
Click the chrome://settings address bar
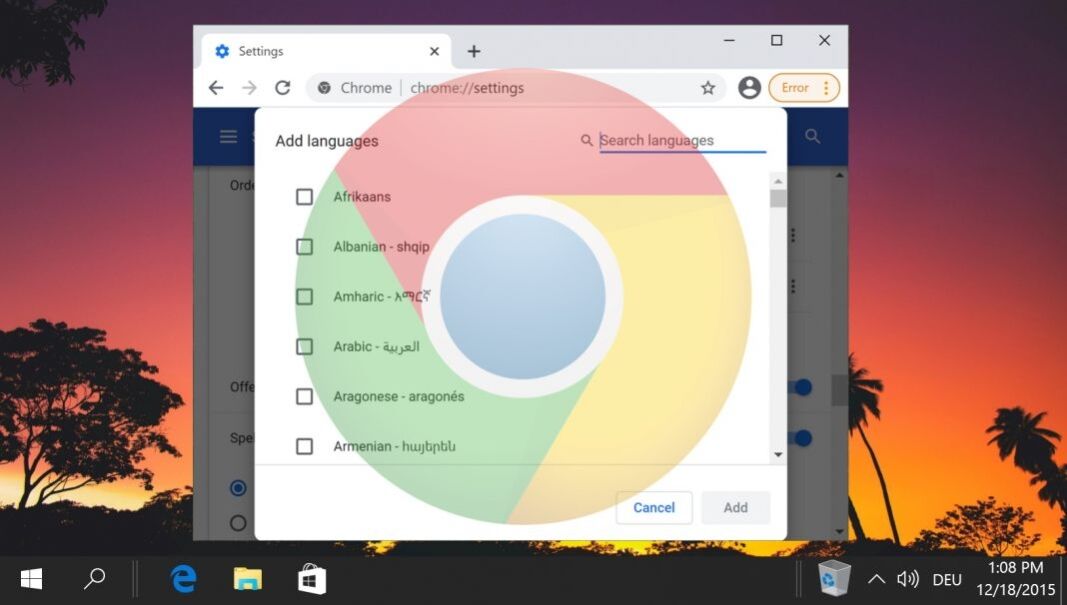517,88
